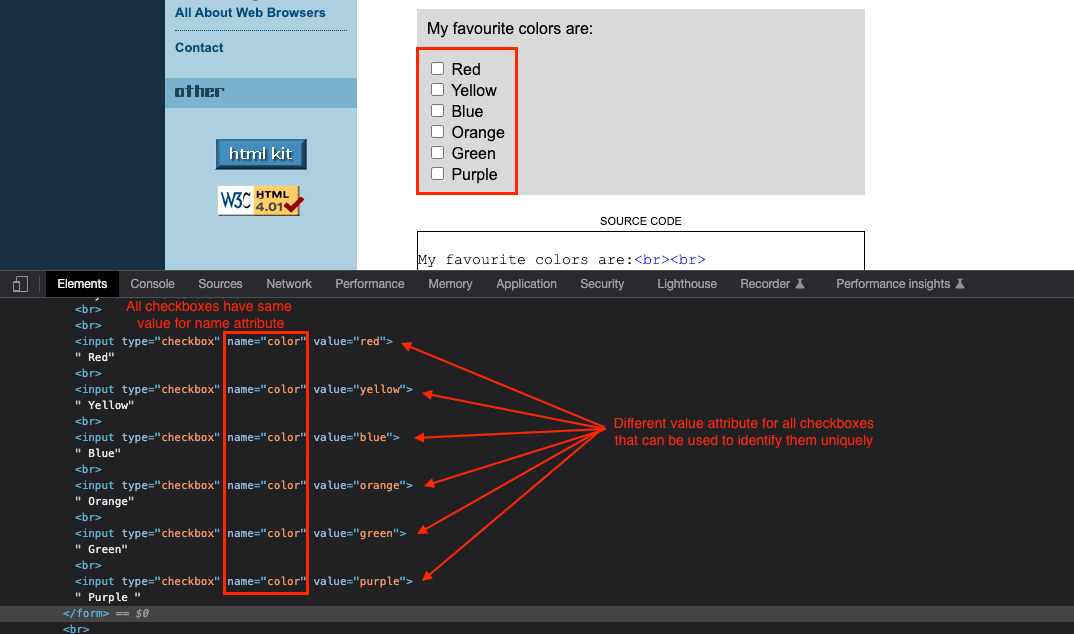Viewport: 1074px width, 634px height.
Task: Check the Purple checkbox
Action: 437,174
